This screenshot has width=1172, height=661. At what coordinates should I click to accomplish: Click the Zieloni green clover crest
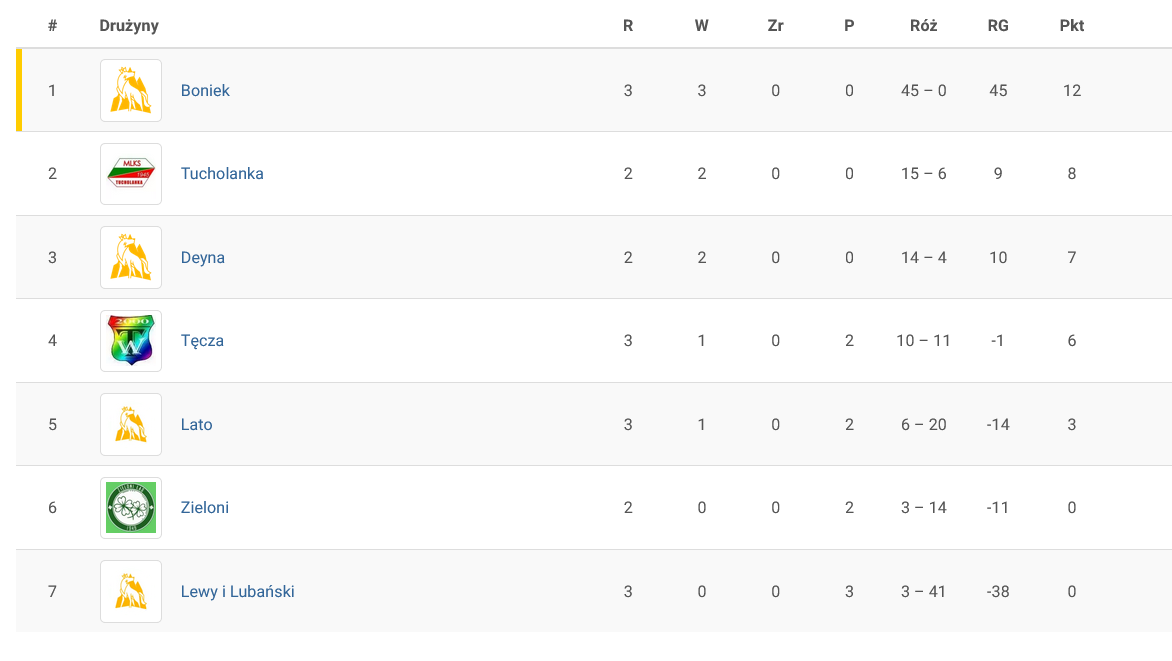click(131, 508)
